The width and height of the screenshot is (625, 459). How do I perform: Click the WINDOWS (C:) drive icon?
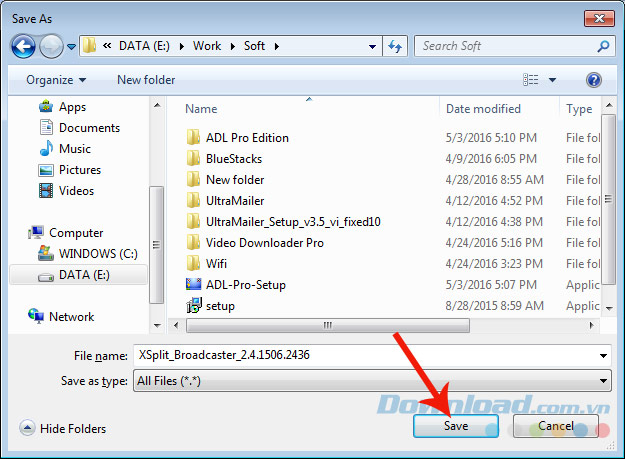point(46,253)
